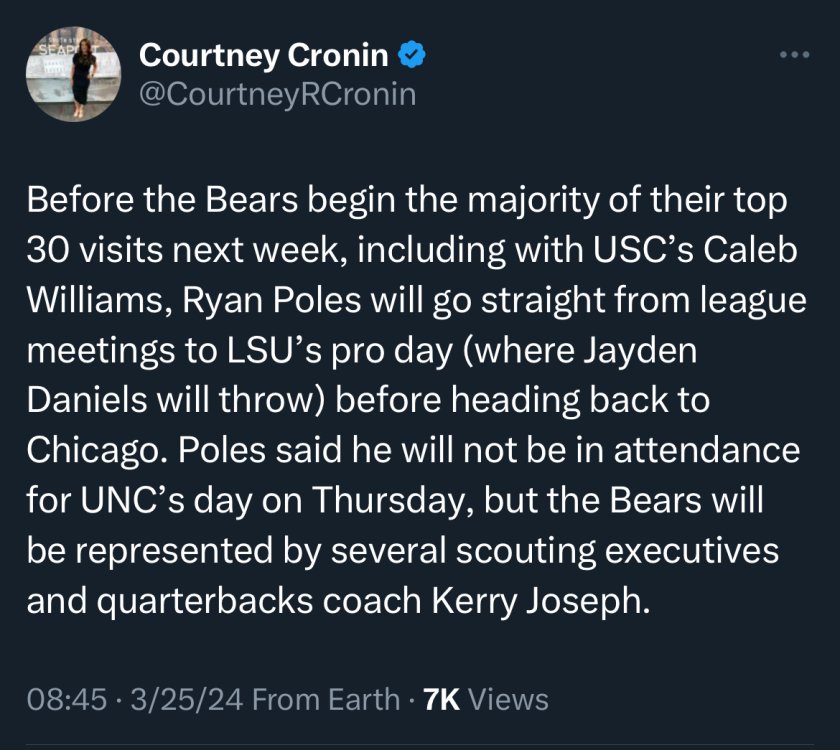
Task: Click Kerry Joseph in the last line
Action: (x=541, y=601)
